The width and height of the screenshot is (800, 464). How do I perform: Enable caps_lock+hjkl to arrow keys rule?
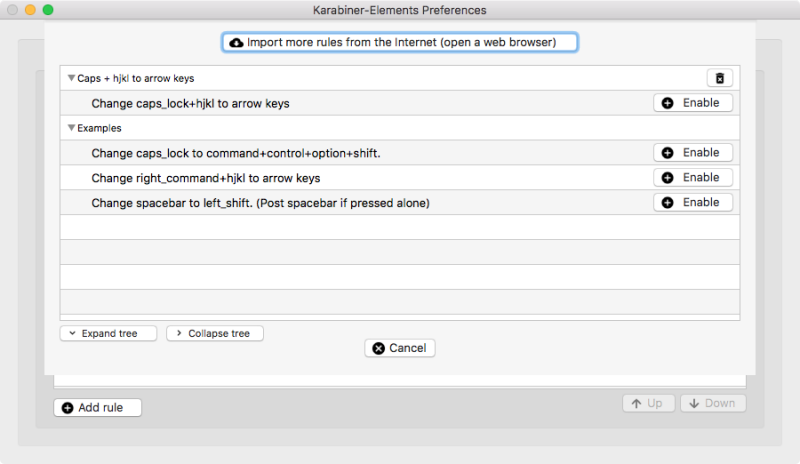tap(693, 103)
